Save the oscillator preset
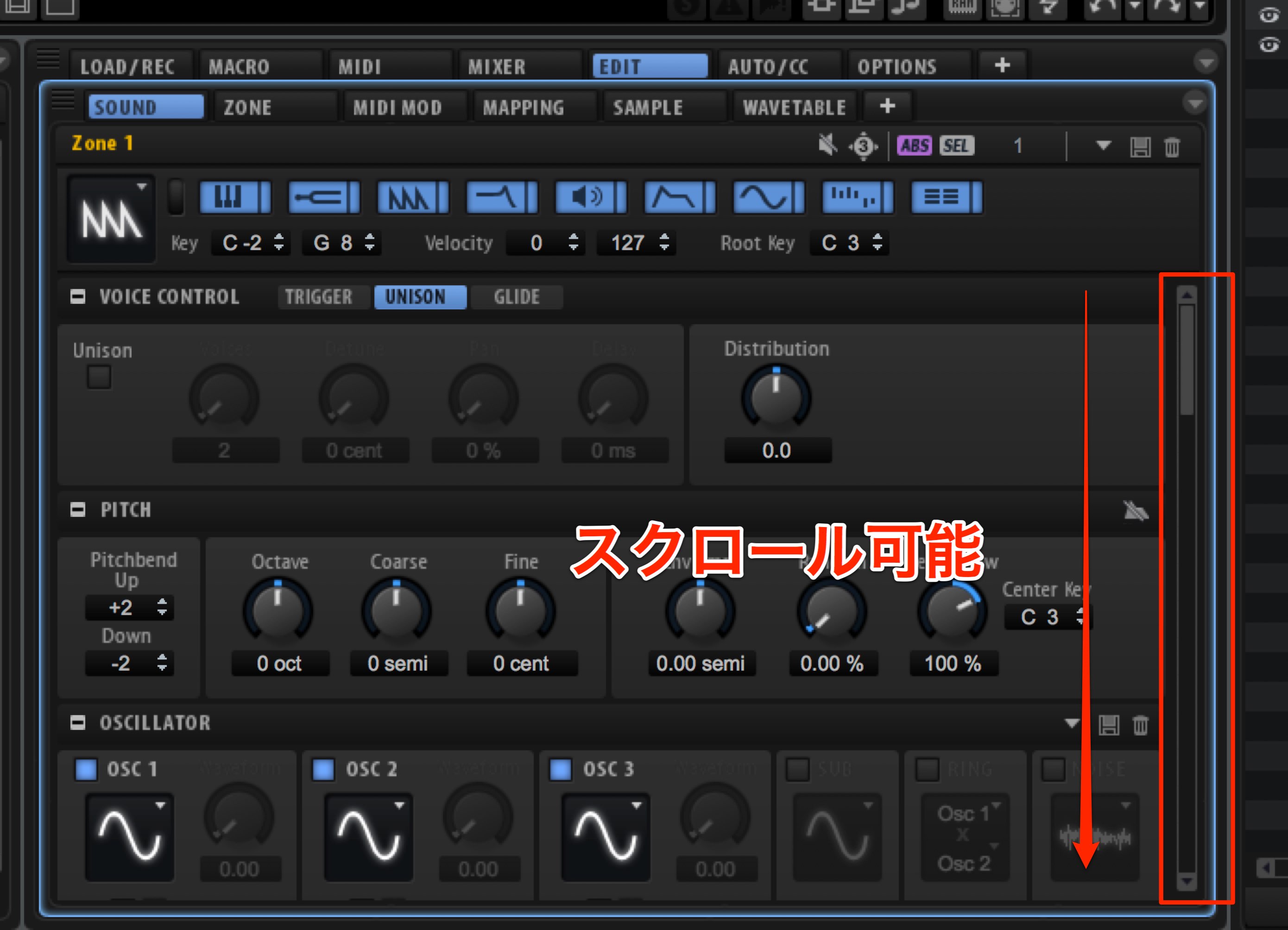This screenshot has height=930, width=1288. click(x=1109, y=725)
